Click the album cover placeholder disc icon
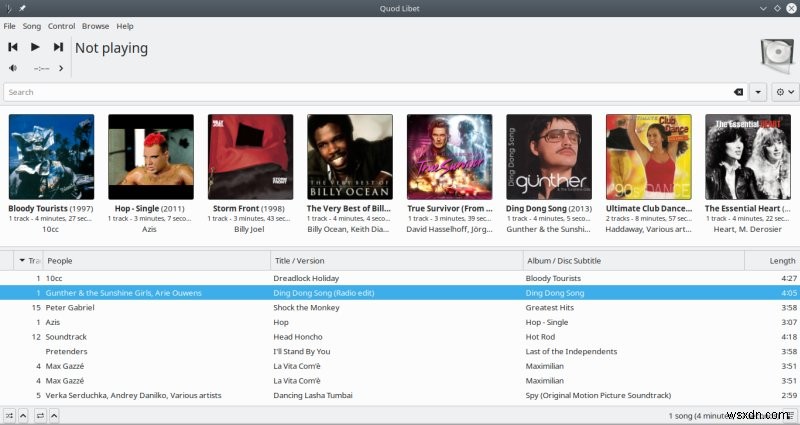Screen dimensions: 800x425 777,55
